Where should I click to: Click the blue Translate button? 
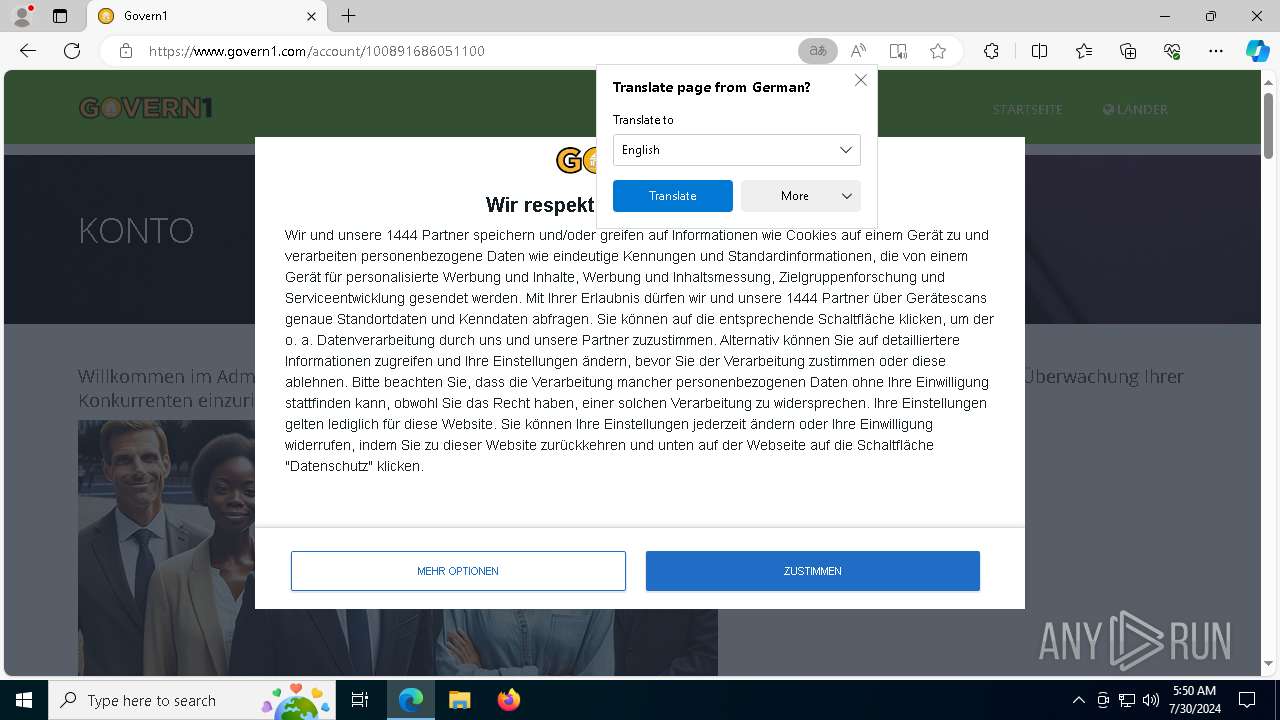tap(672, 196)
